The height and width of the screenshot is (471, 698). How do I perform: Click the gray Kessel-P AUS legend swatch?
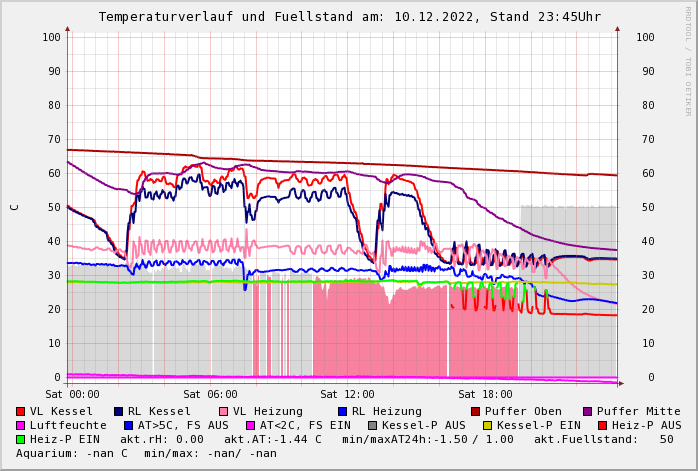pyautogui.click(x=372, y=425)
